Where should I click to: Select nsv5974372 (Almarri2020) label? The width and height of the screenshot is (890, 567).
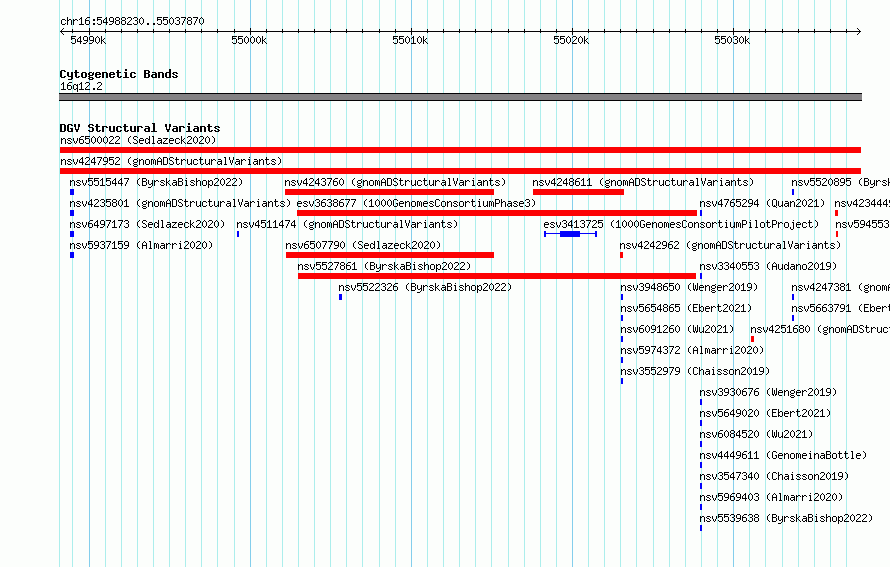(x=692, y=350)
